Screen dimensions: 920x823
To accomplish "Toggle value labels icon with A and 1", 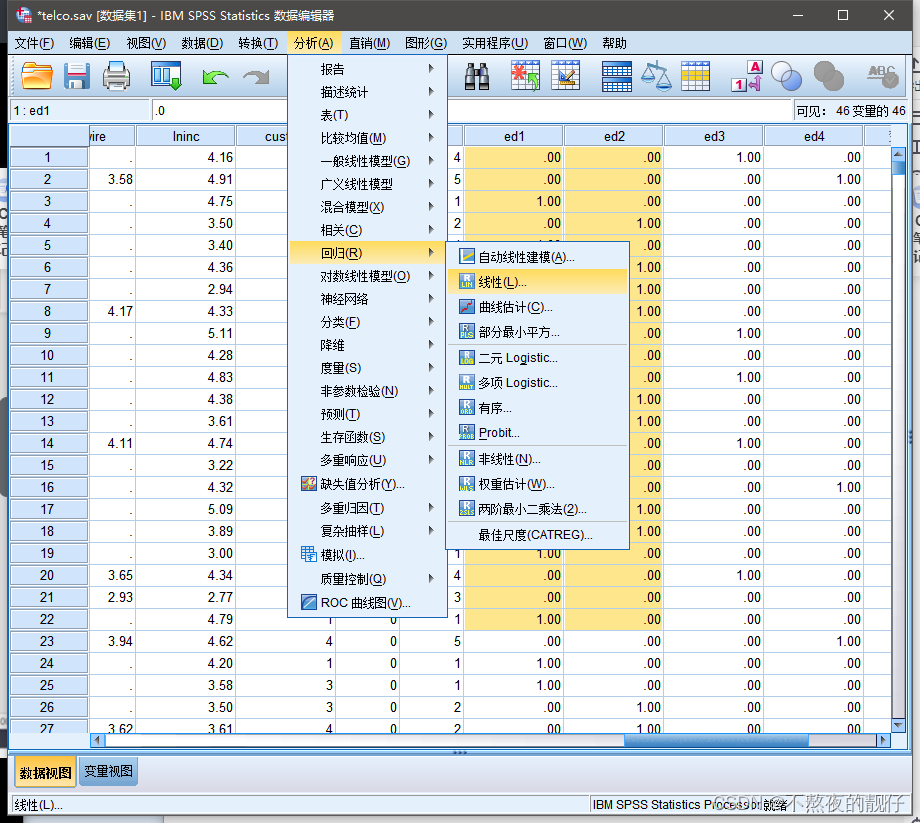I will (747, 76).
